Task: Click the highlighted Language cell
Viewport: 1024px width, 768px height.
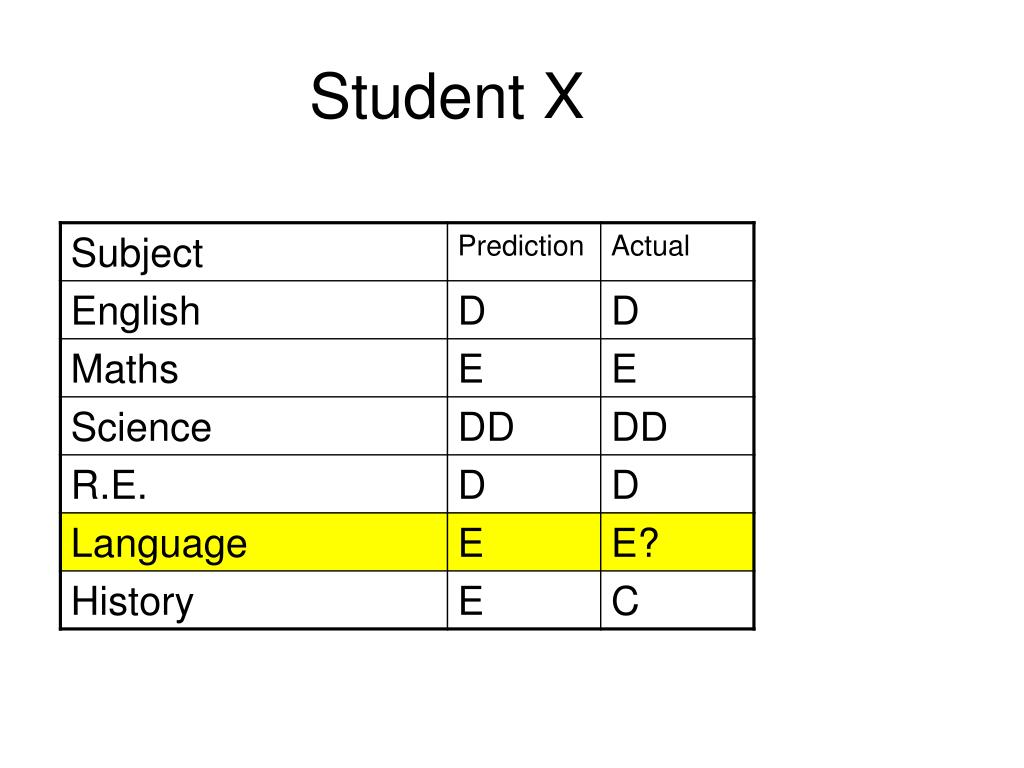Action: tap(254, 542)
